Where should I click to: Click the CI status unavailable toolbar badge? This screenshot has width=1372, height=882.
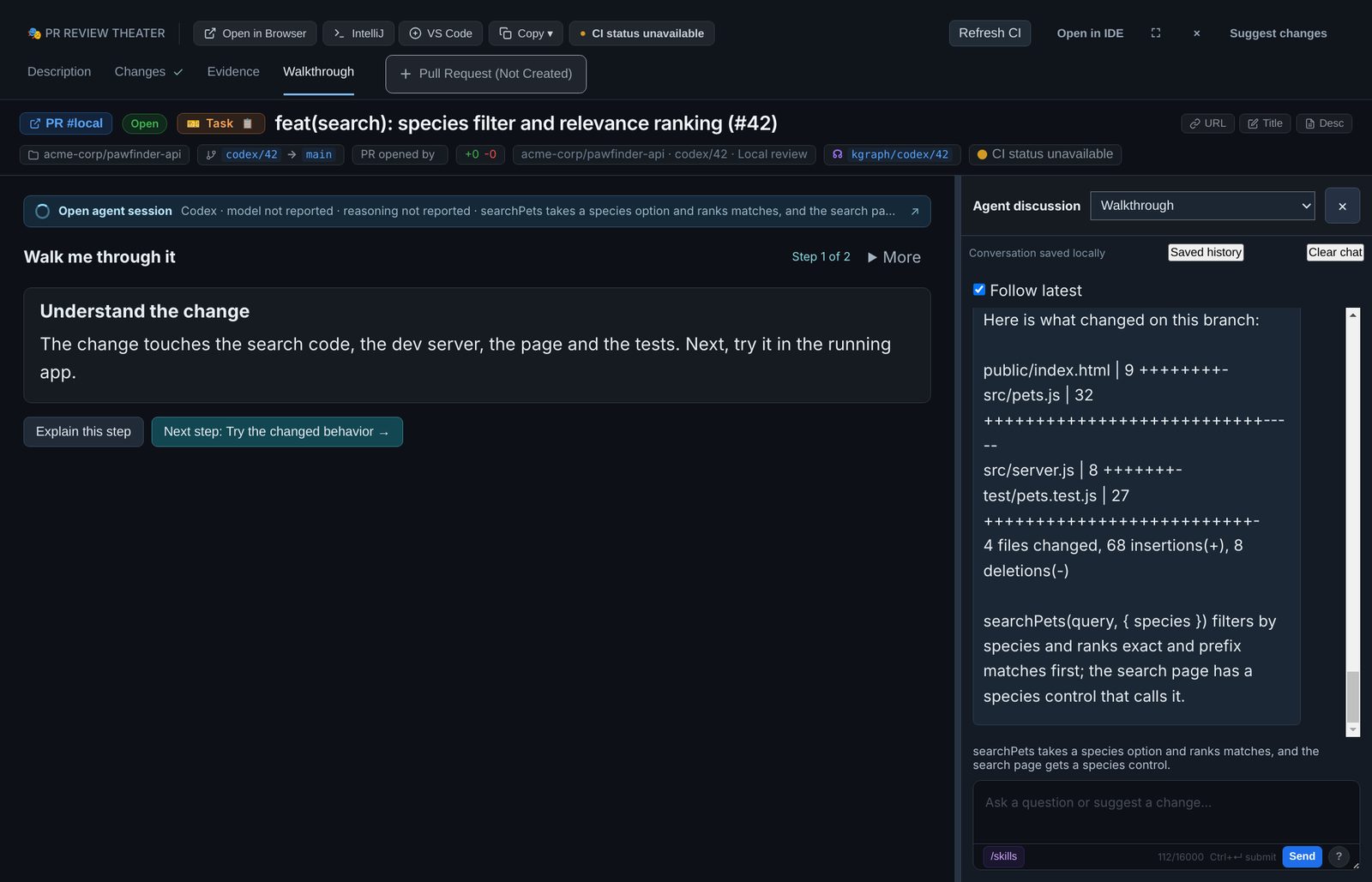point(641,33)
